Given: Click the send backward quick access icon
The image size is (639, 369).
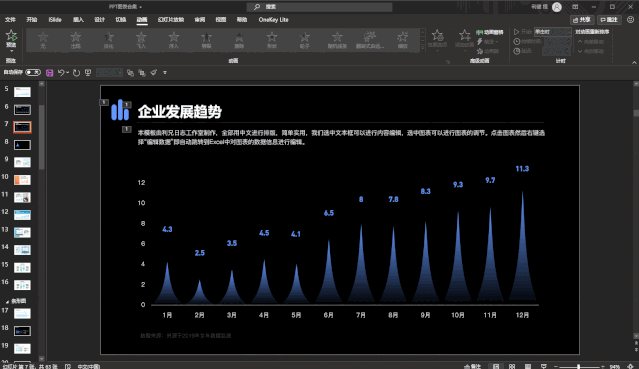Looking at the screenshot, I should pos(142,73).
